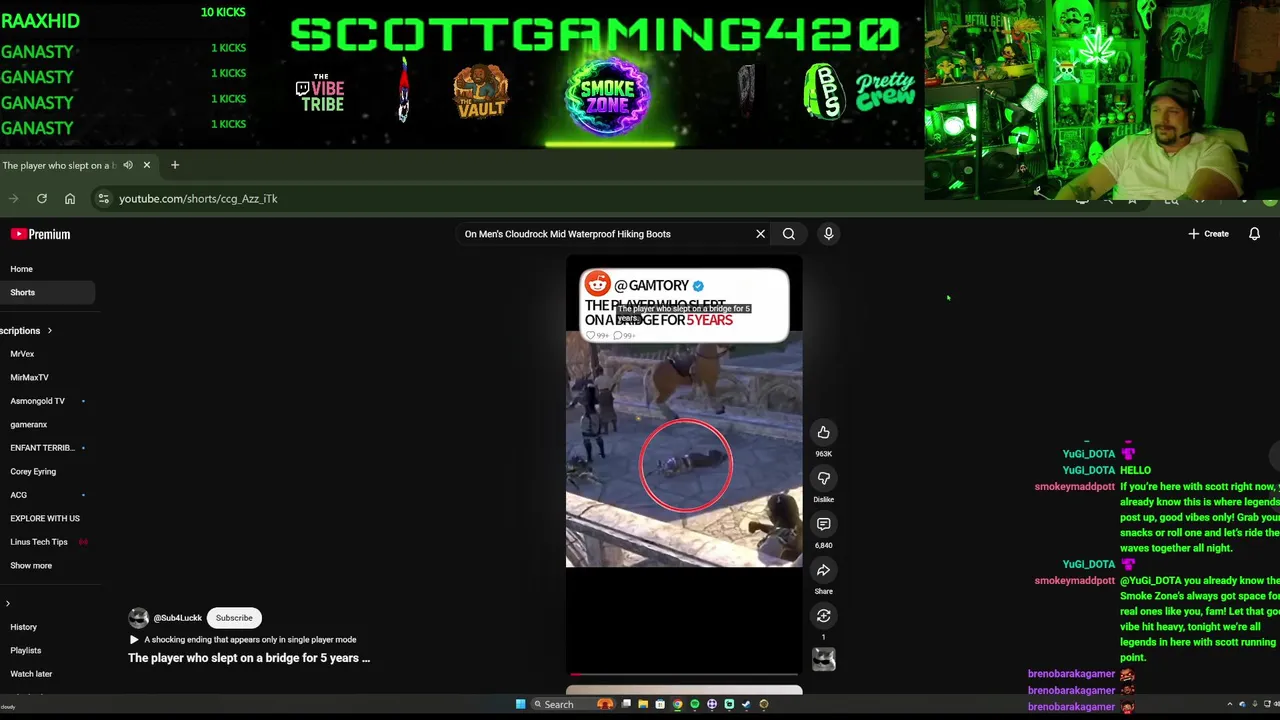The image size is (1280, 720).
Task: Share the Short via arrow icon
Action: [823, 570]
